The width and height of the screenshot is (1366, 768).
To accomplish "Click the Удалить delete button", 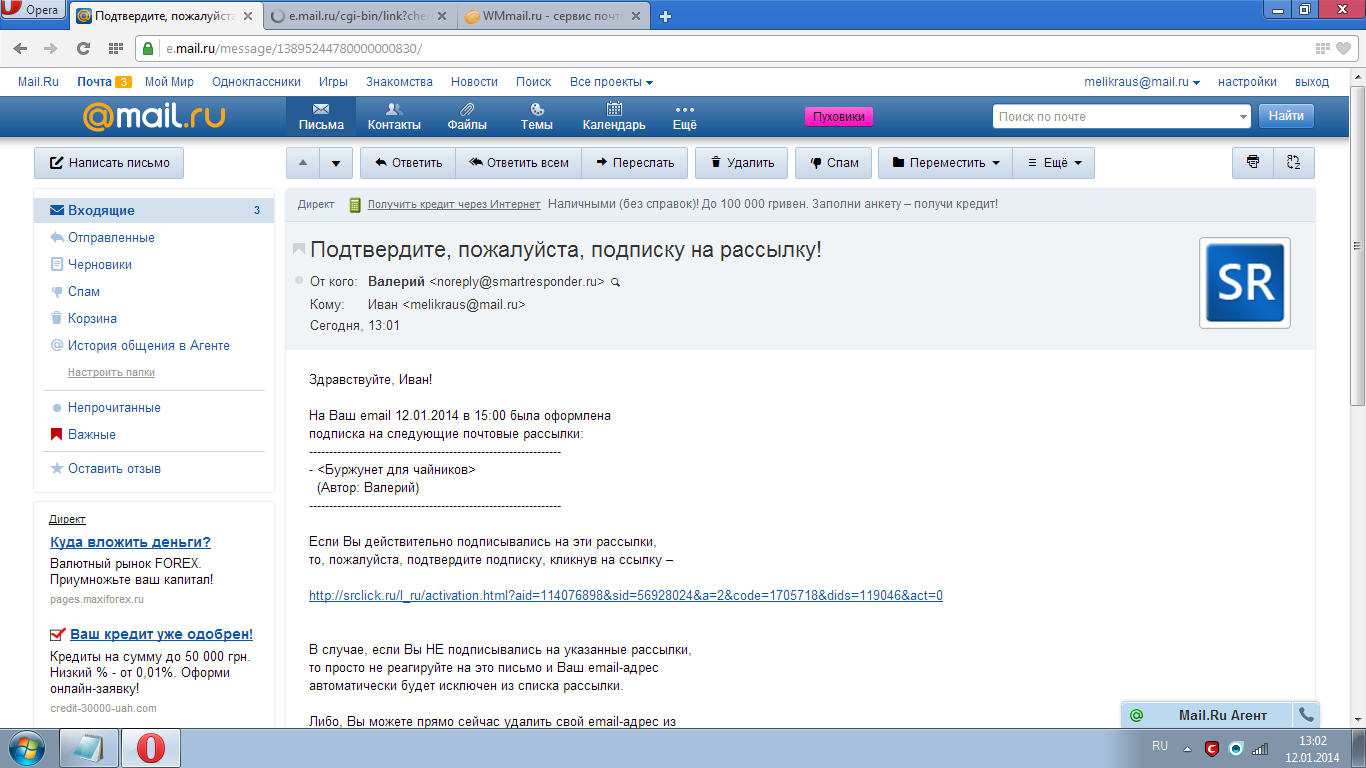I will point(742,163).
